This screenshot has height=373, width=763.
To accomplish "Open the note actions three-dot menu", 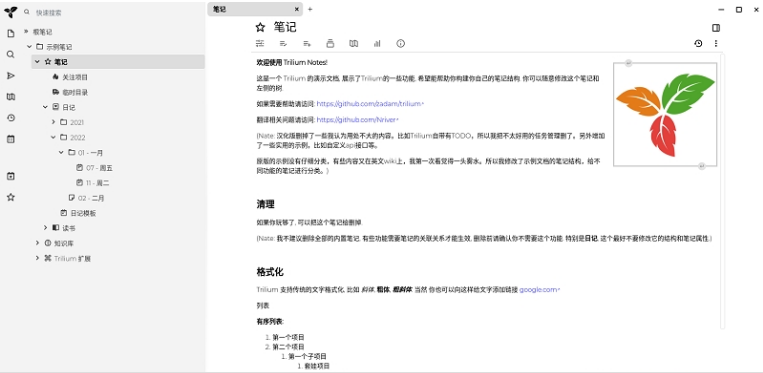I will (716, 43).
